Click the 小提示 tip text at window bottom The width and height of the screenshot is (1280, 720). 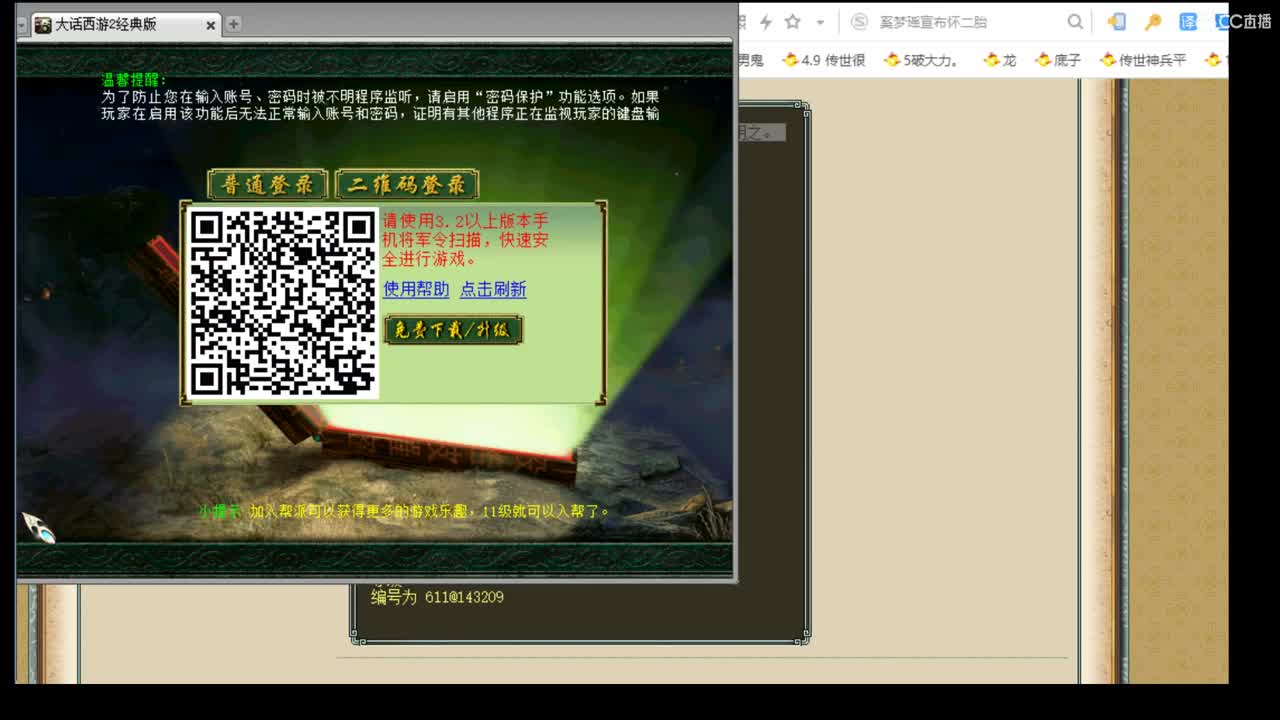[403, 511]
